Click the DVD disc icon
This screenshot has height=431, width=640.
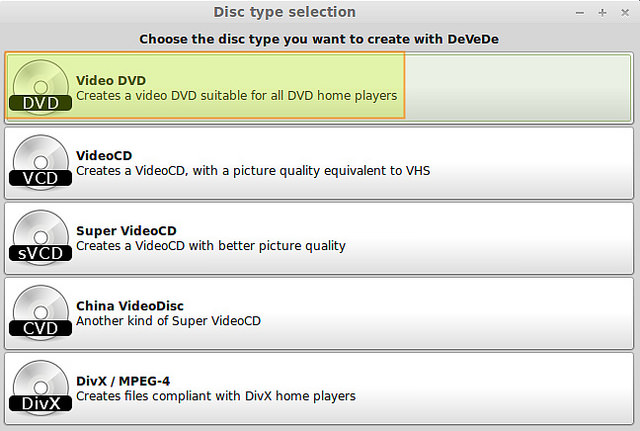point(40,86)
